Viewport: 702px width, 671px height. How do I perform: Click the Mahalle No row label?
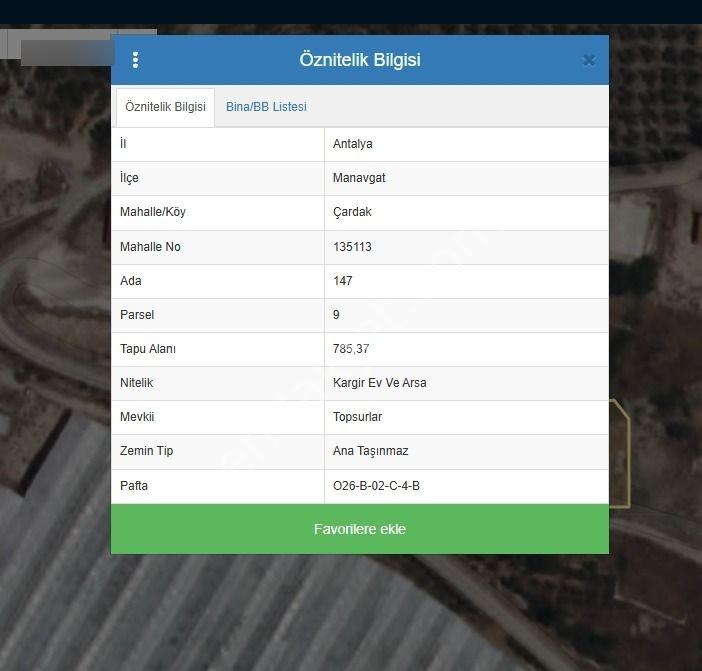pos(150,247)
